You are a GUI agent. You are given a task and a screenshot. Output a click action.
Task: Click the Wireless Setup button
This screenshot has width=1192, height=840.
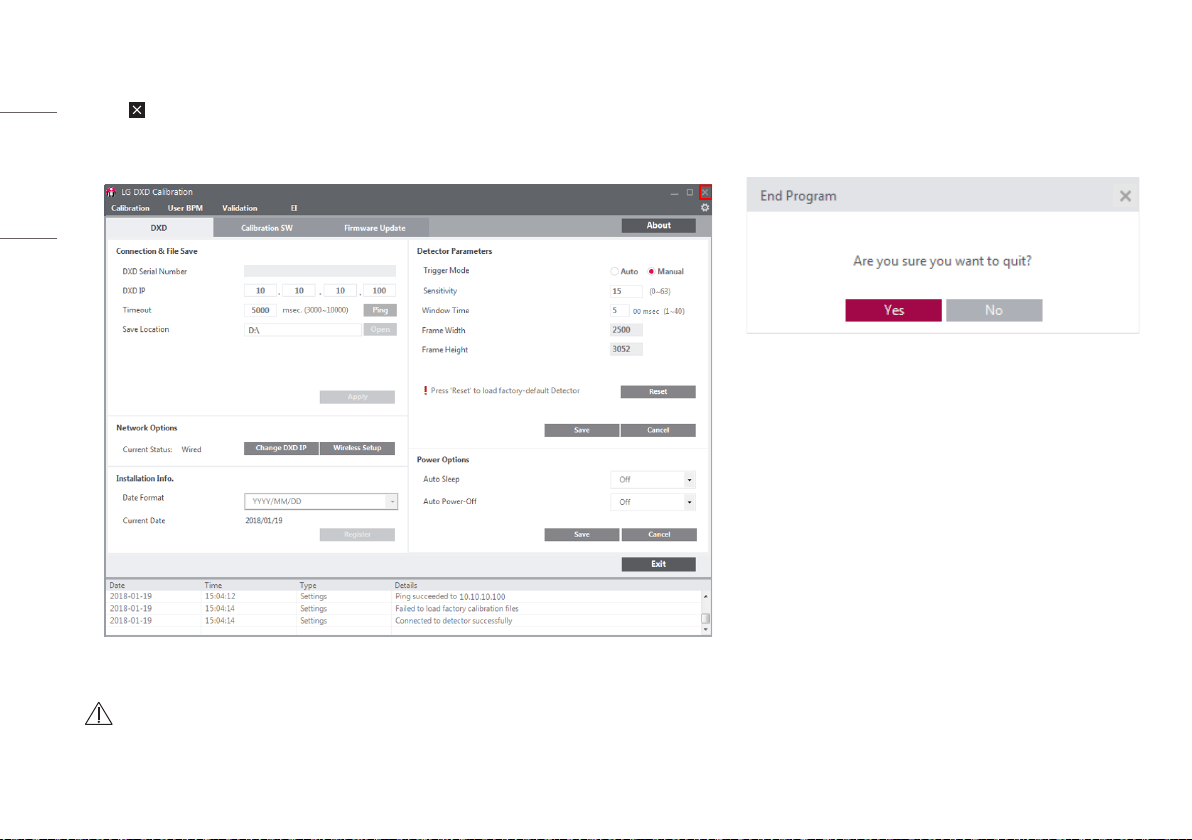click(357, 448)
